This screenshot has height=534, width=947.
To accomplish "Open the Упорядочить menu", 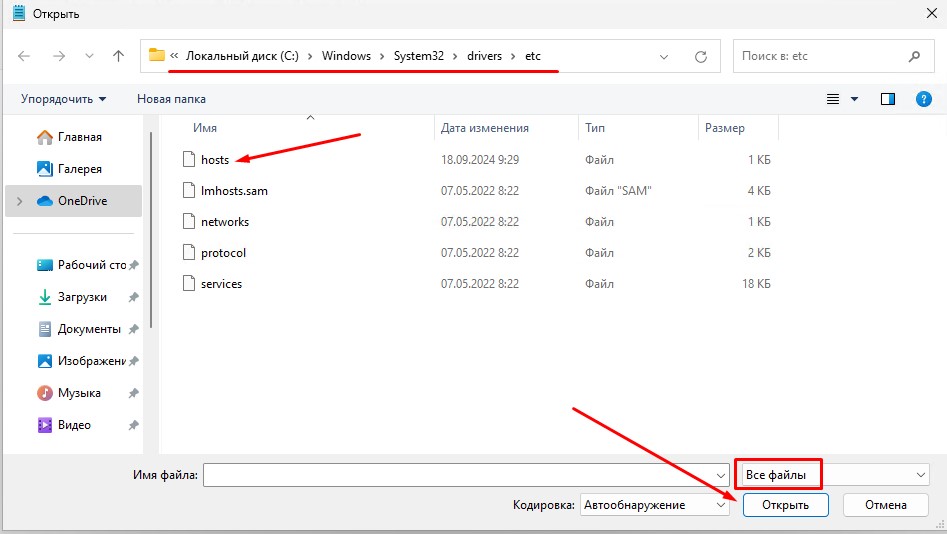I will [63, 99].
